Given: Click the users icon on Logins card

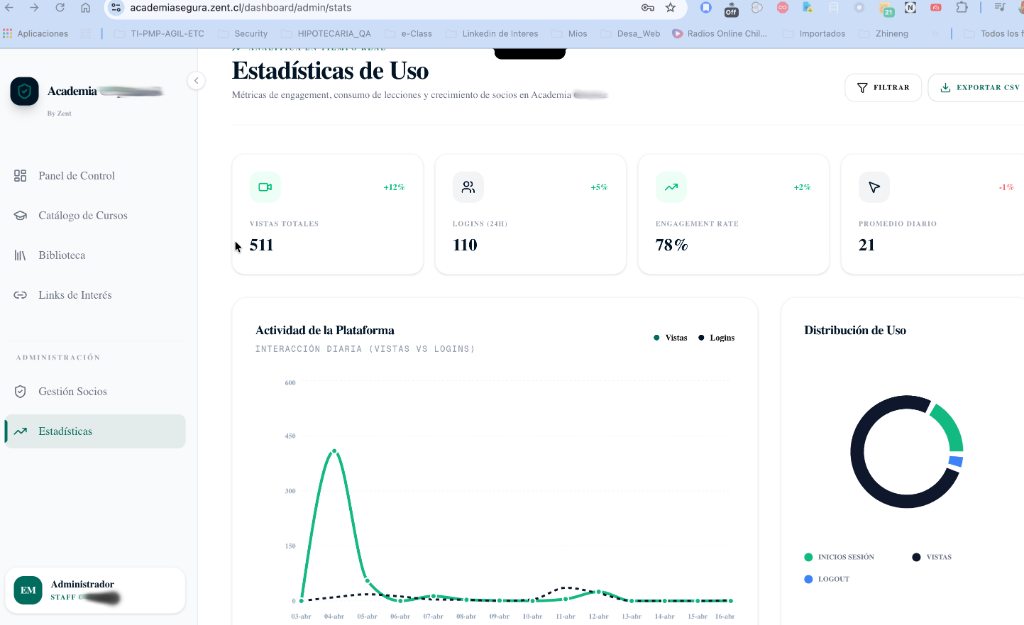Looking at the screenshot, I should [x=467, y=187].
